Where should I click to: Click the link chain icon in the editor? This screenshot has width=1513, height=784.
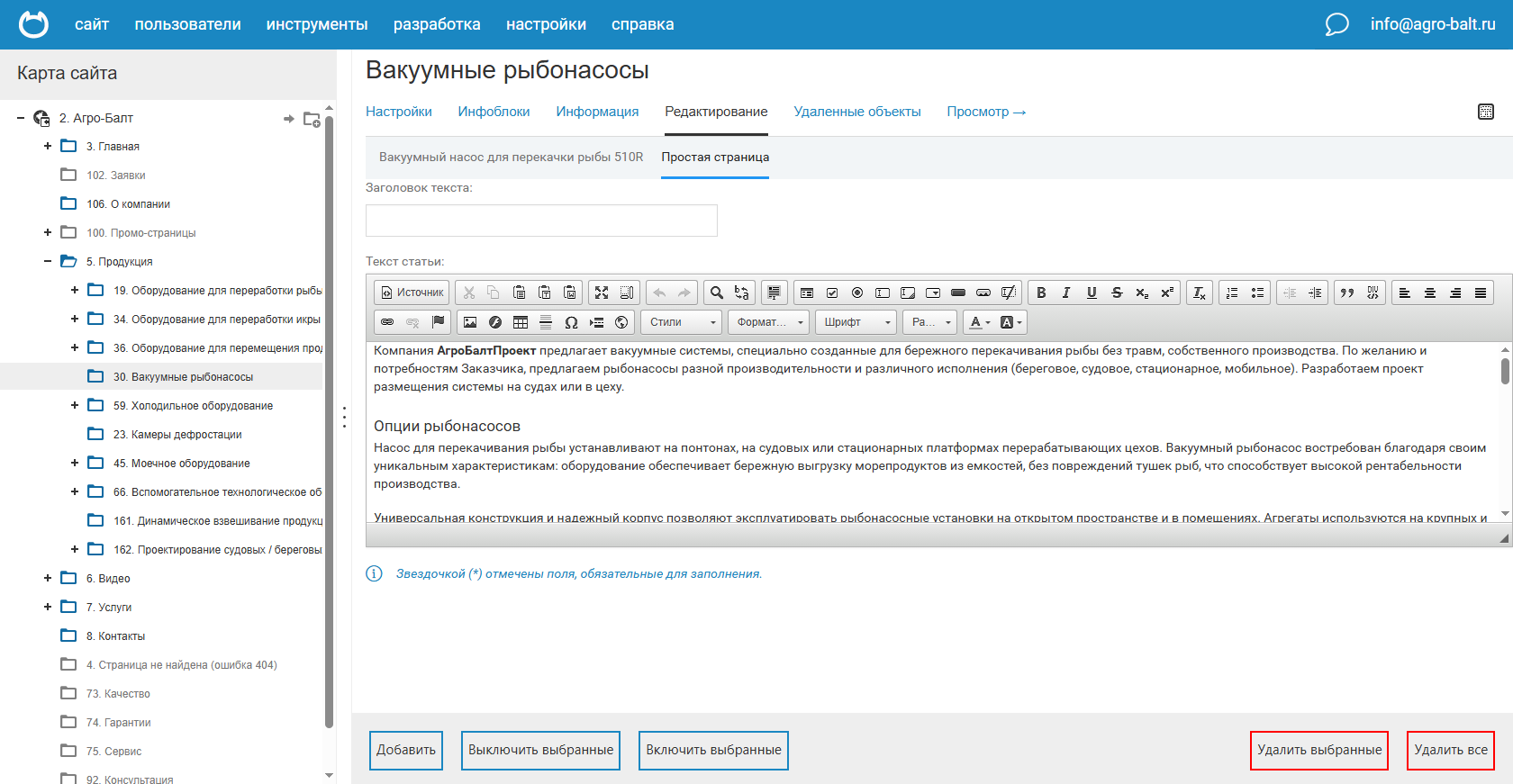(x=387, y=322)
